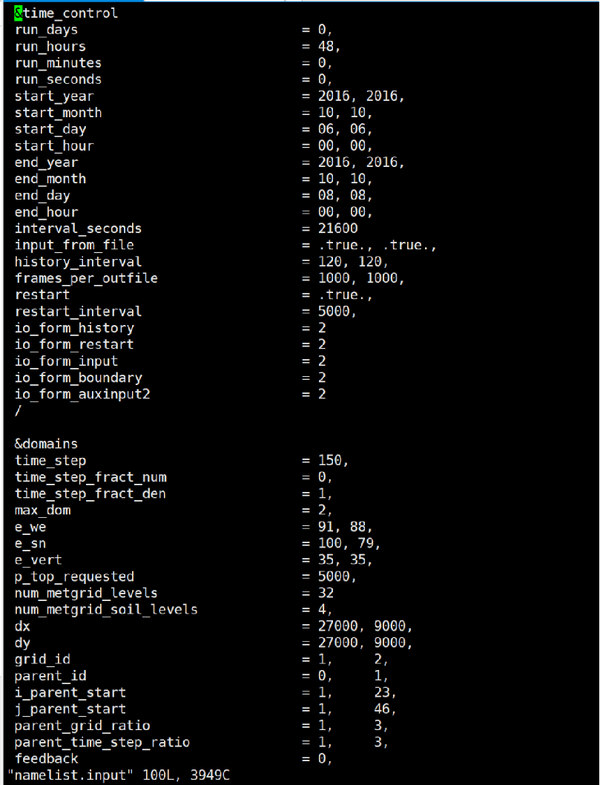The image size is (600, 785).
Task: Click the run_hours value 48
Action: 327,47
